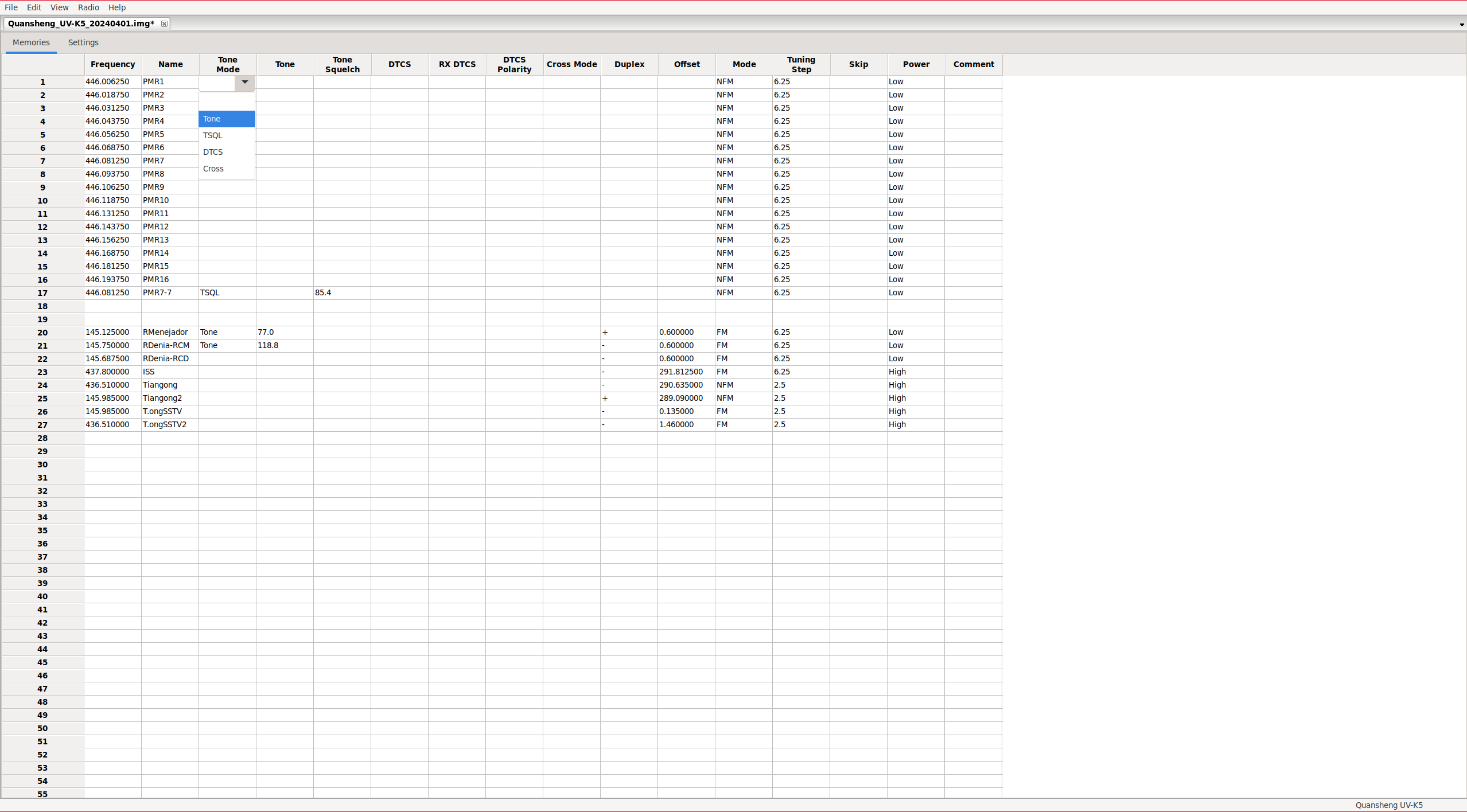Open the Tone Mode dropdown arrow in row 1
The height and width of the screenshot is (812, 1467).
click(244, 82)
